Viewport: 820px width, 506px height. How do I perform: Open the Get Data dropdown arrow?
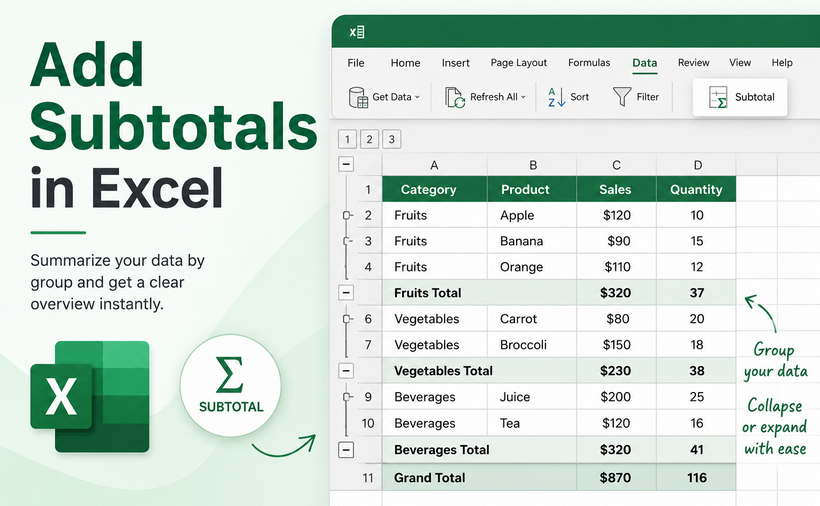click(417, 97)
